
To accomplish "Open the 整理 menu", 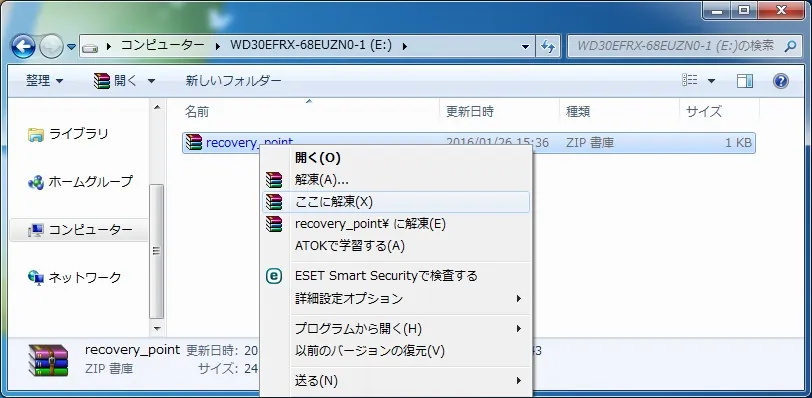I will (45, 81).
